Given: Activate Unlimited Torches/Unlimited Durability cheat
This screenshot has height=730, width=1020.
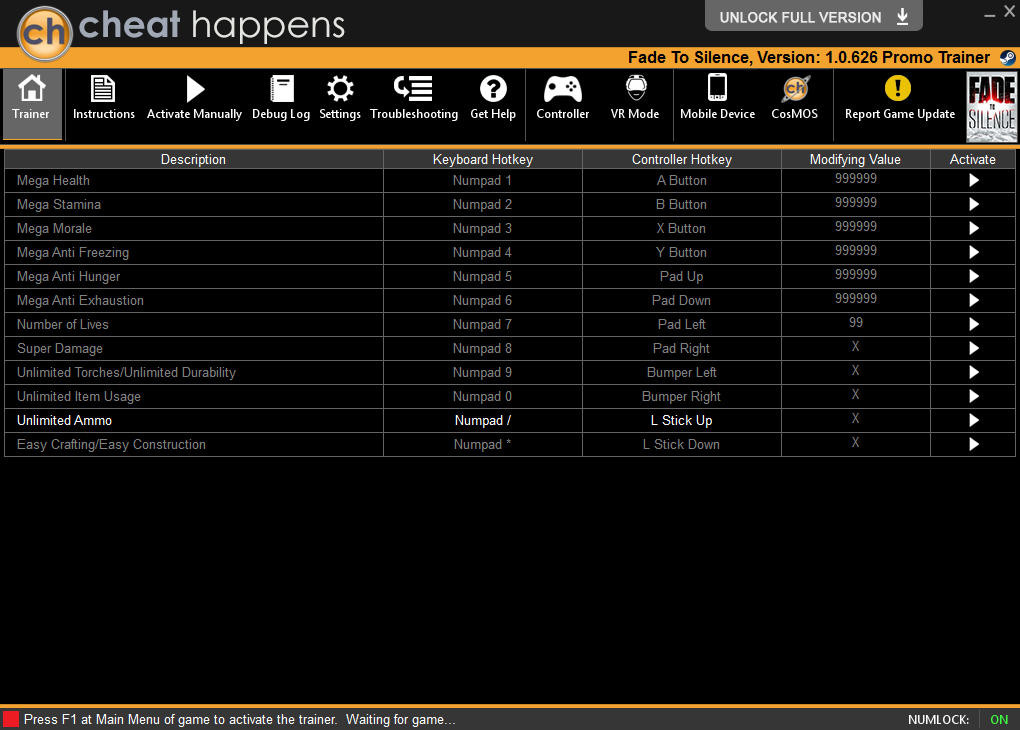Looking at the screenshot, I should [973, 372].
